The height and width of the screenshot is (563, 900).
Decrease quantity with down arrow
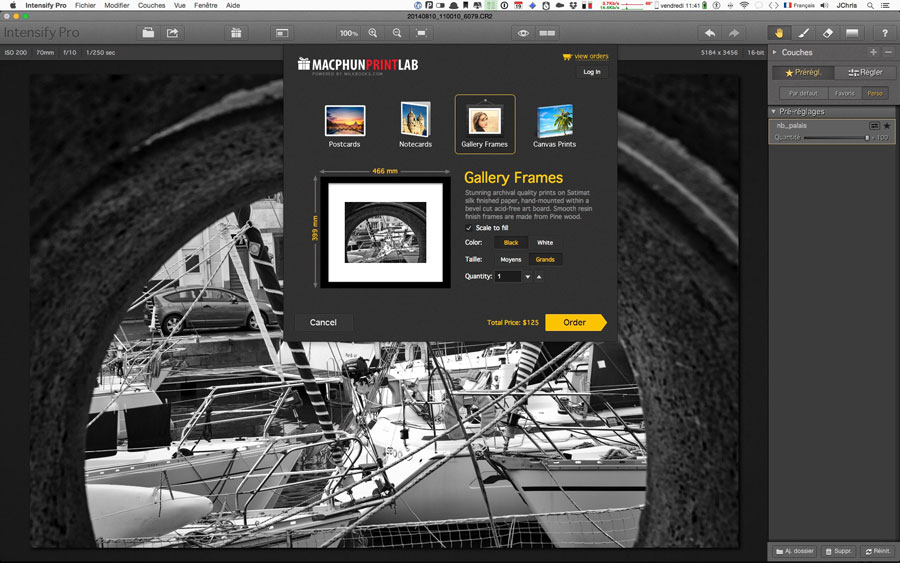(527, 277)
